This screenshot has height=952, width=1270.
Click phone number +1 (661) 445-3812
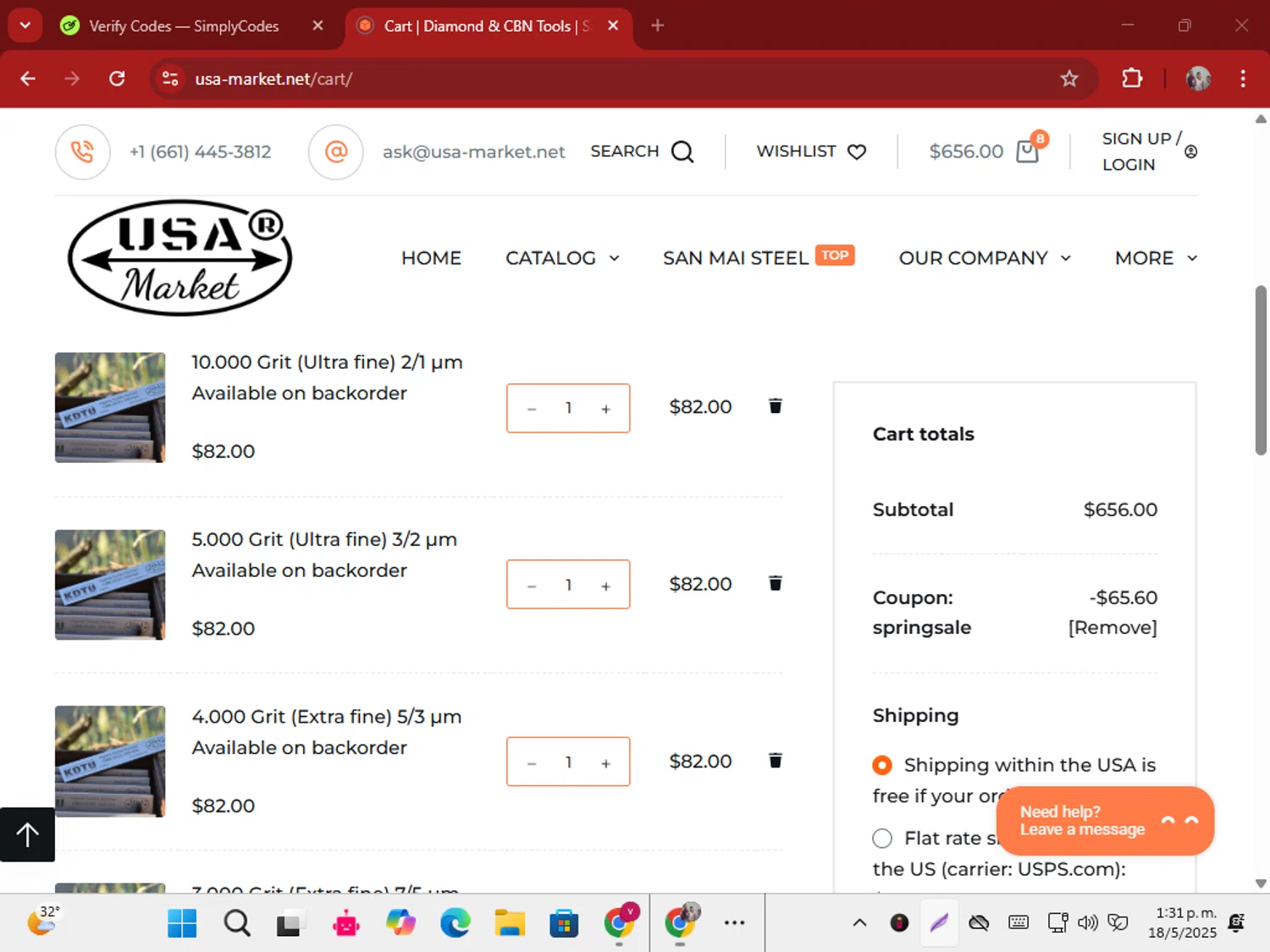pos(200,151)
